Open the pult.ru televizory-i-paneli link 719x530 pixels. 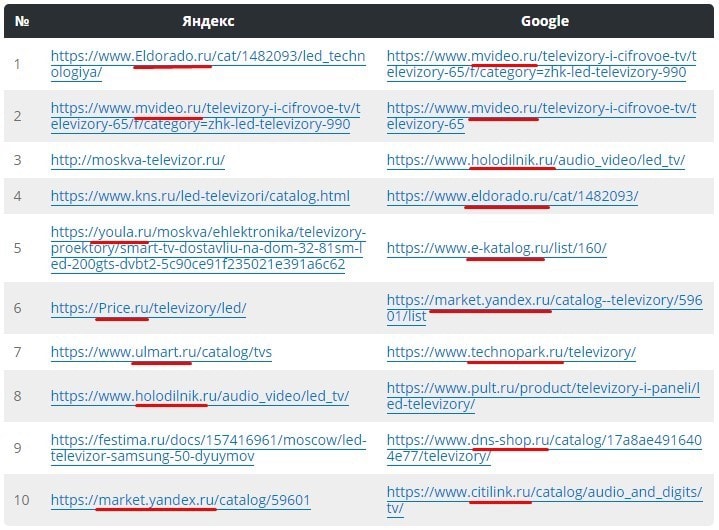[x=543, y=396]
